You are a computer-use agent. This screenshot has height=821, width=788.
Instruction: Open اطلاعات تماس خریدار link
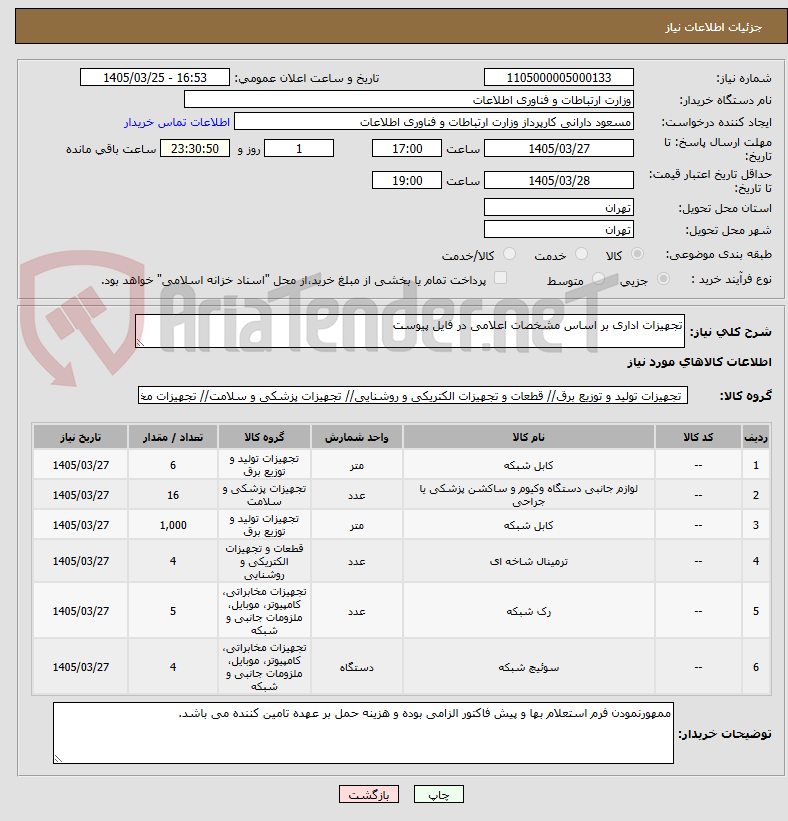[177, 122]
